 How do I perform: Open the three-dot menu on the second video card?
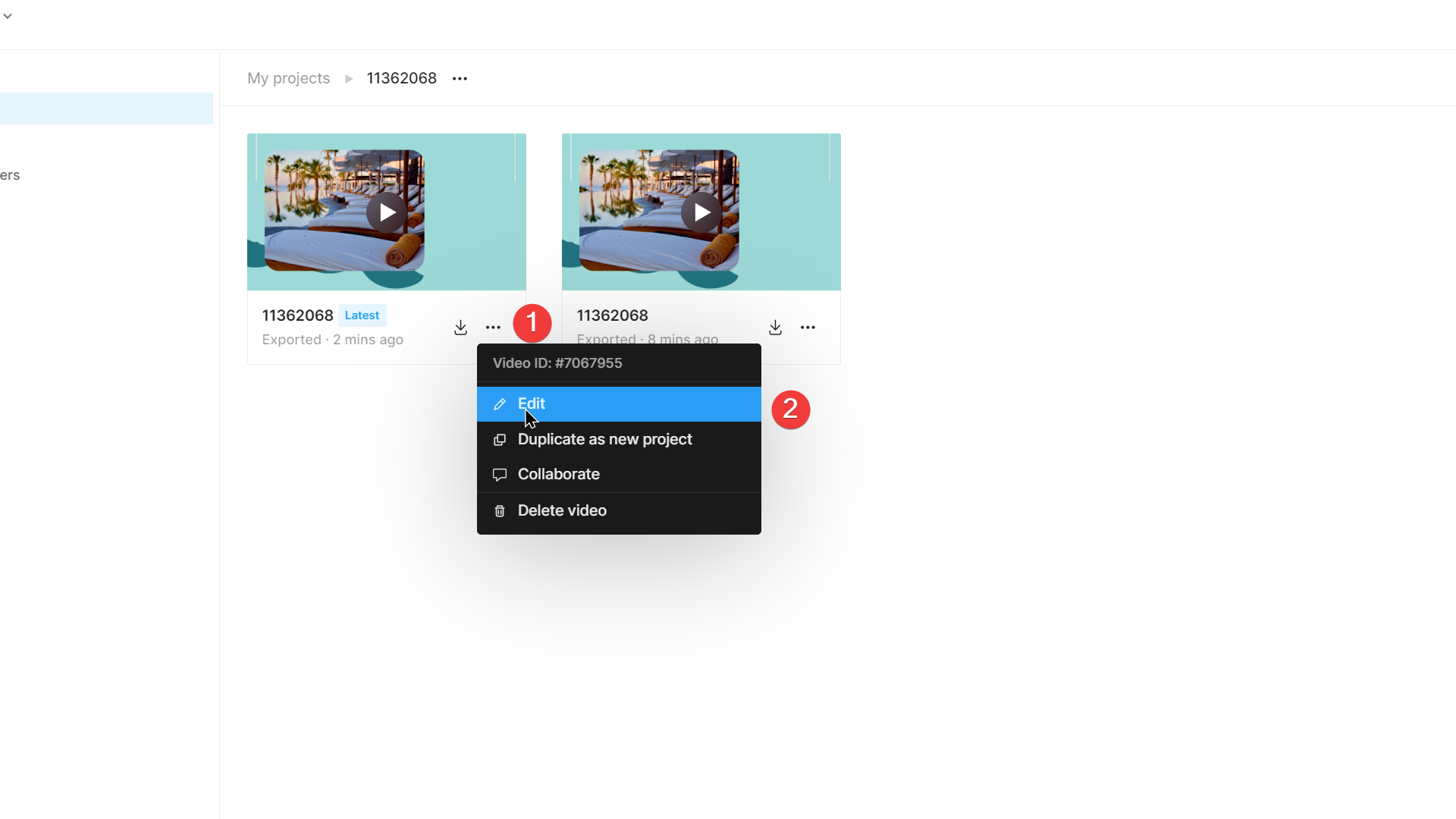[x=808, y=327]
